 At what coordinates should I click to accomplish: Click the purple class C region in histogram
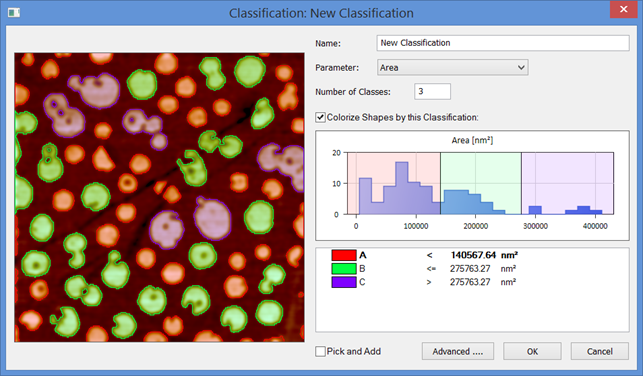(x=568, y=183)
